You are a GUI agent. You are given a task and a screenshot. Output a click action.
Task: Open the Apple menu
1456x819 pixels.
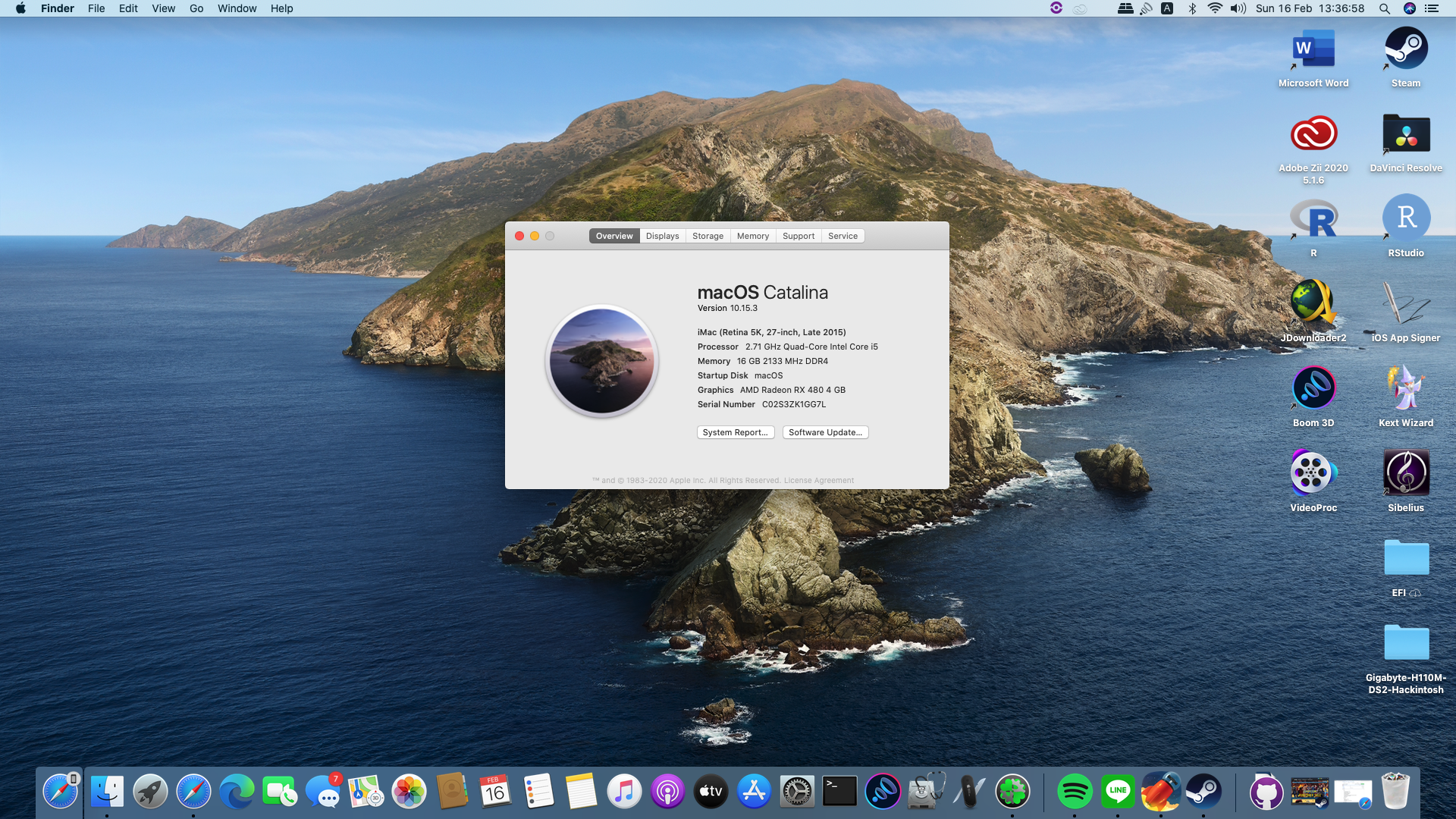20,8
